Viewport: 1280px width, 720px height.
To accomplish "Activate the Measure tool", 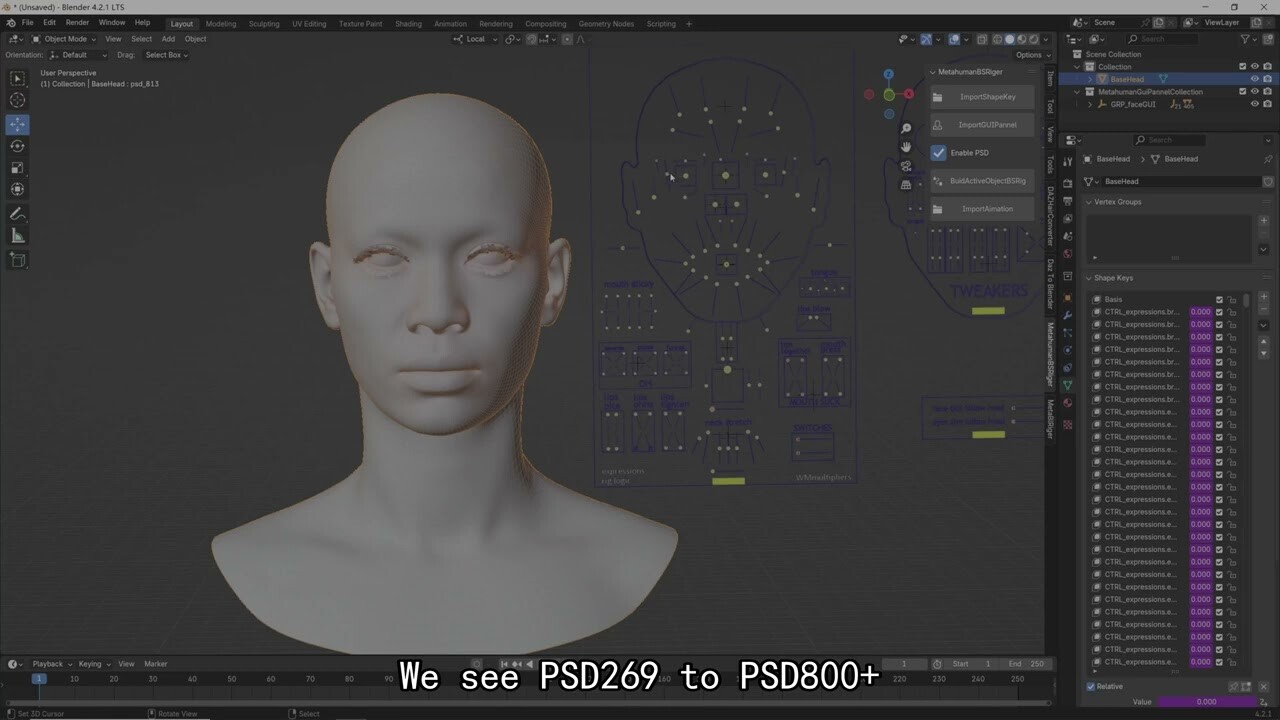I will pos(17,236).
